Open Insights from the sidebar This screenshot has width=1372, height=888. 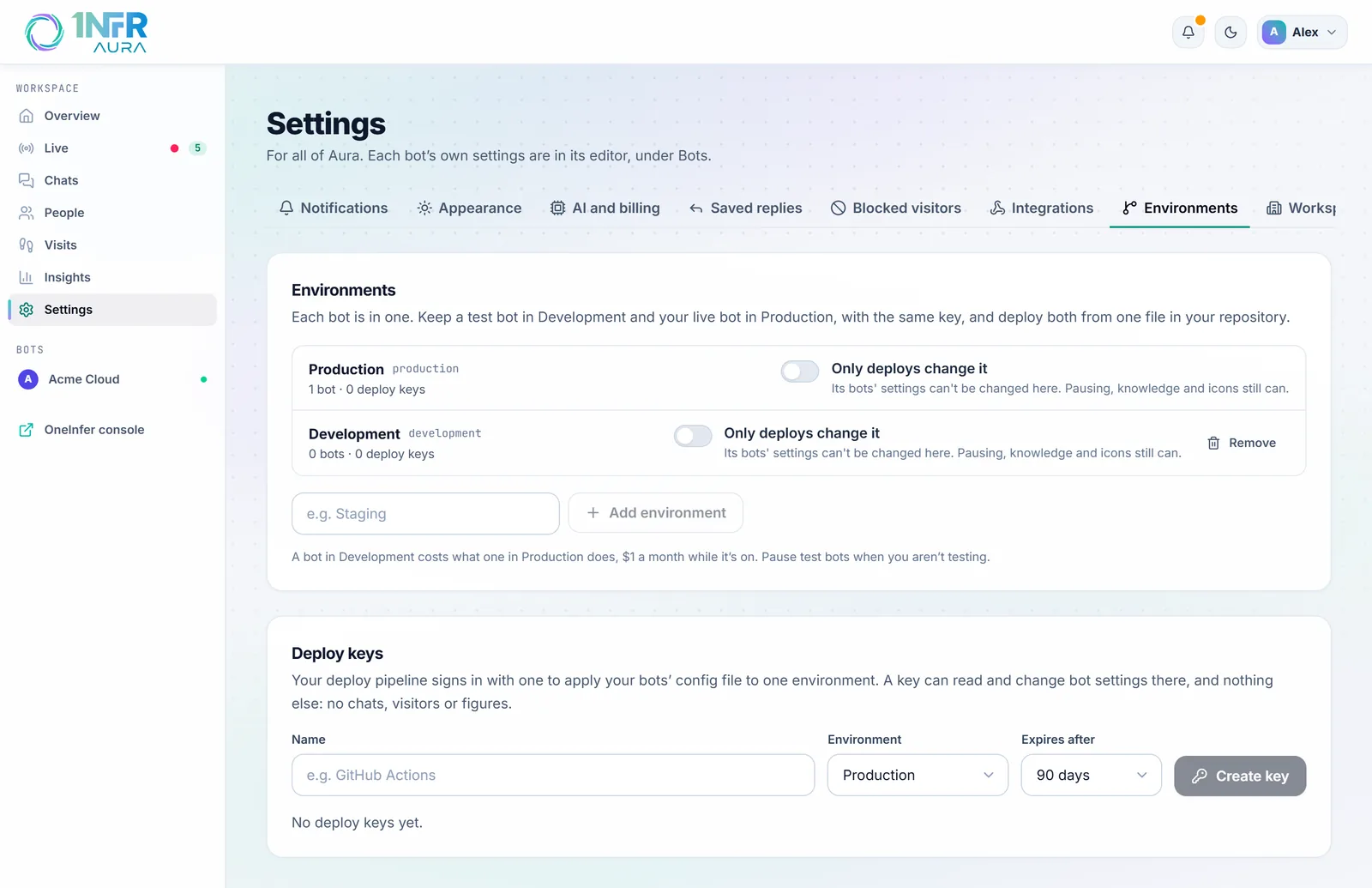click(112, 277)
